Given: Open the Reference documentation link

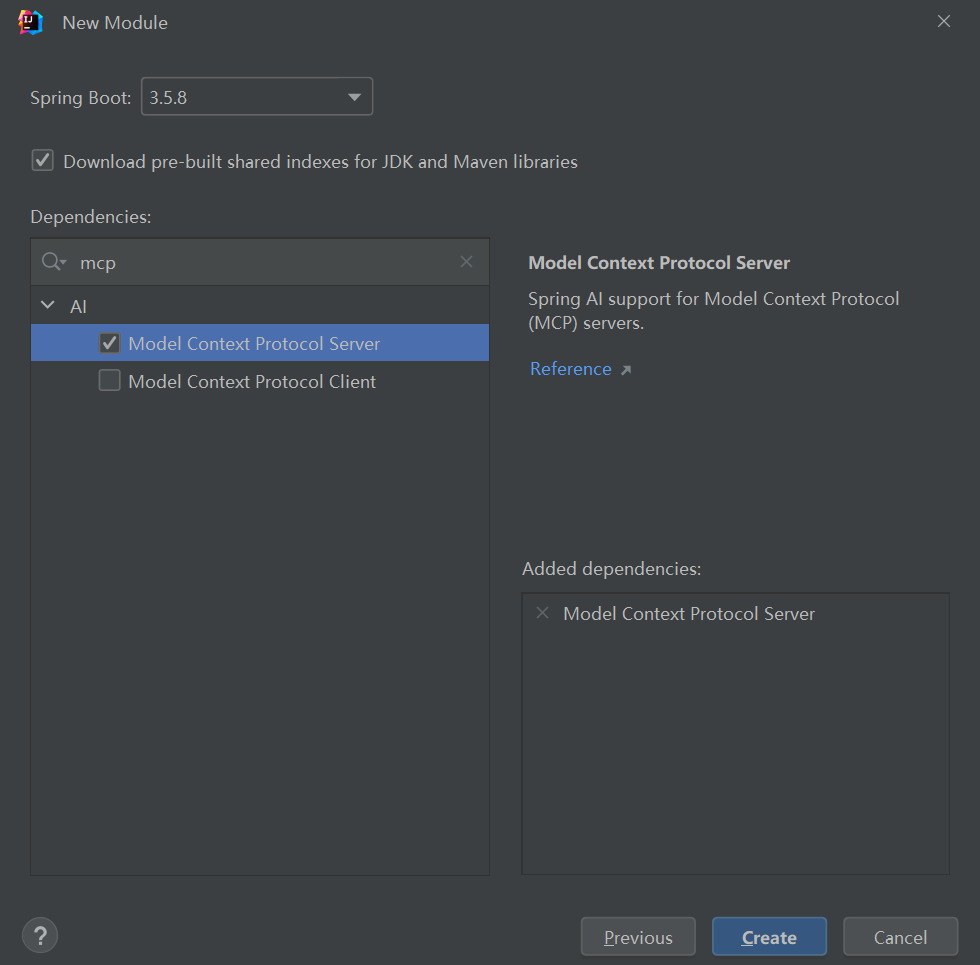Looking at the screenshot, I should (x=570, y=369).
